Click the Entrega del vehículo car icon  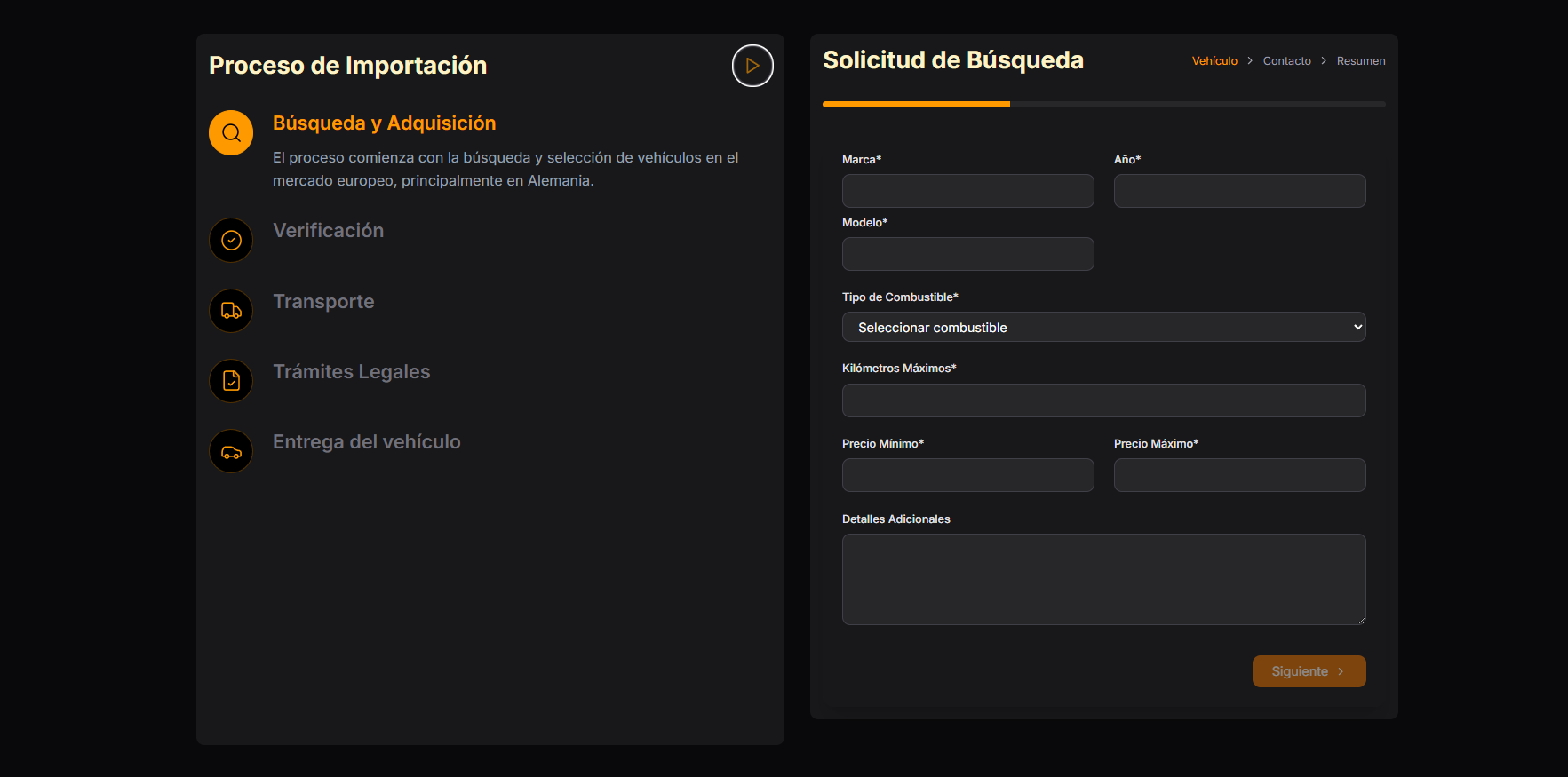(x=231, y=452)
